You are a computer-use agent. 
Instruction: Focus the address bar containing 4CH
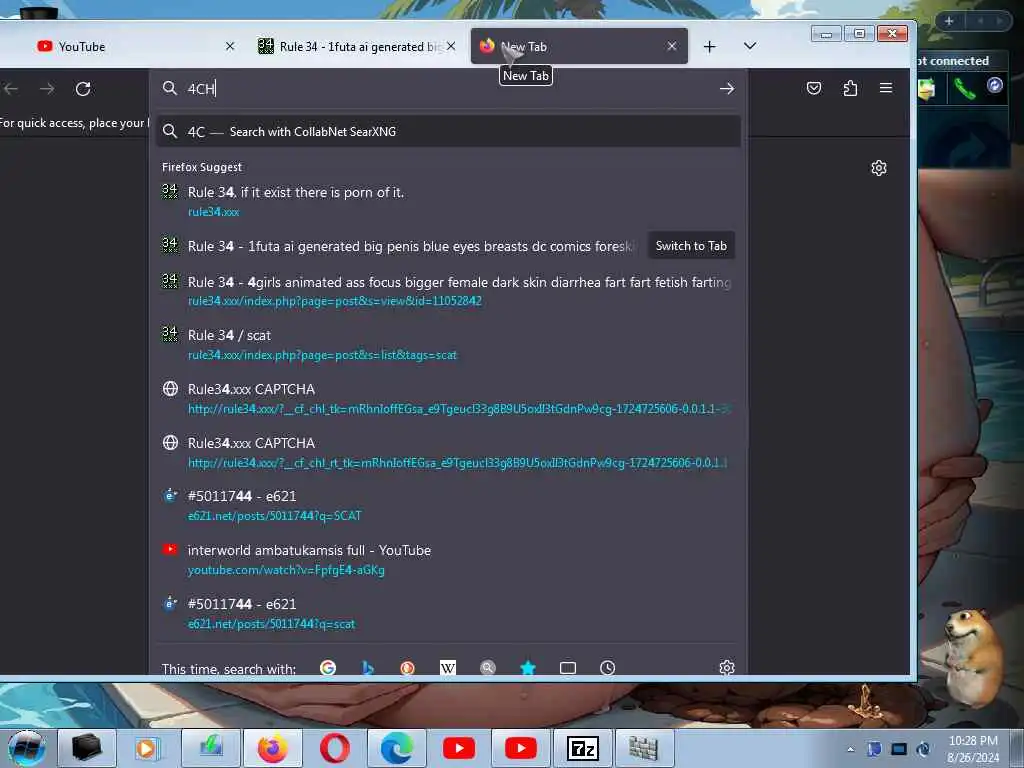447,89
